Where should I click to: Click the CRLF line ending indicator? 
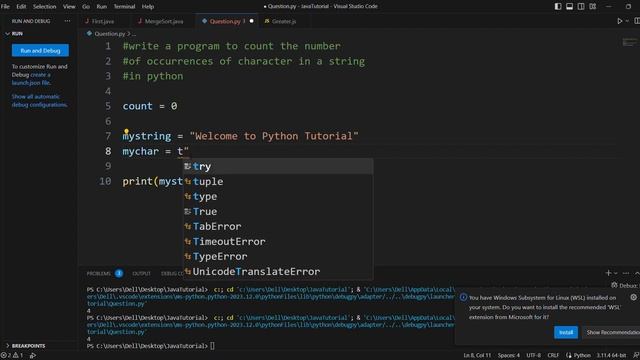(553, 356)
